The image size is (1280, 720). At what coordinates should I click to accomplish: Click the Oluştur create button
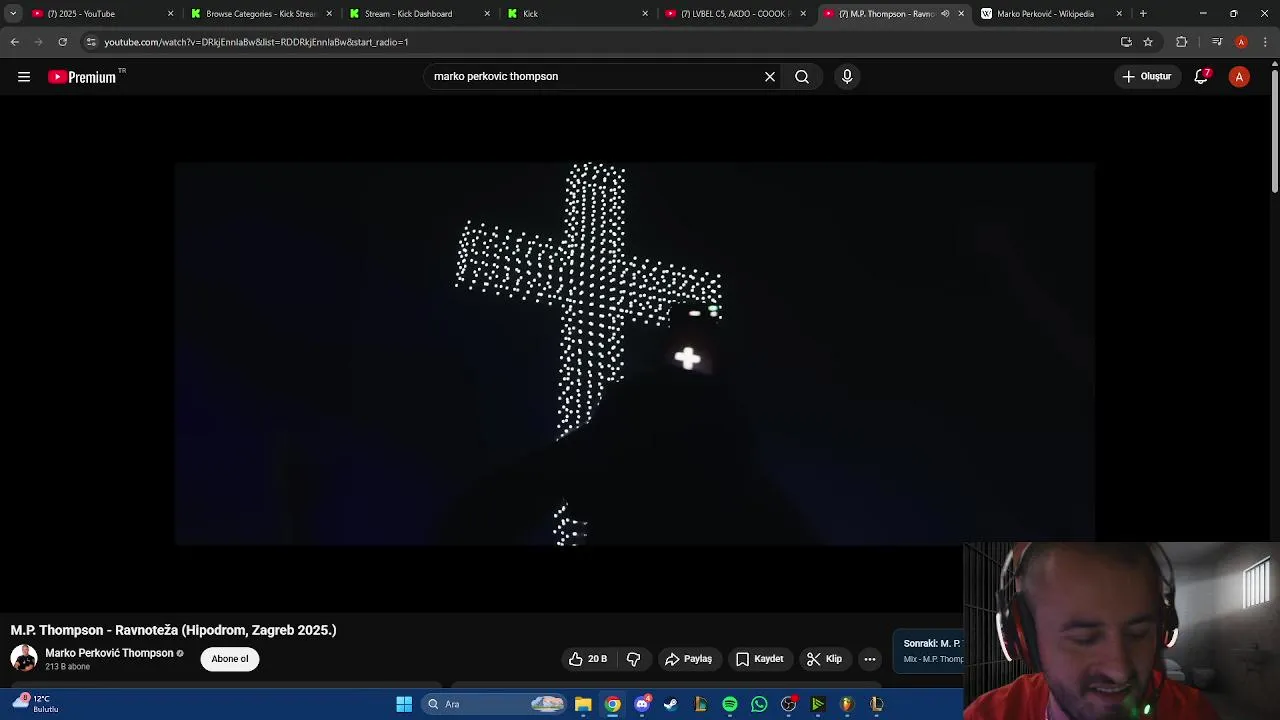click(x=1147, y=77)
